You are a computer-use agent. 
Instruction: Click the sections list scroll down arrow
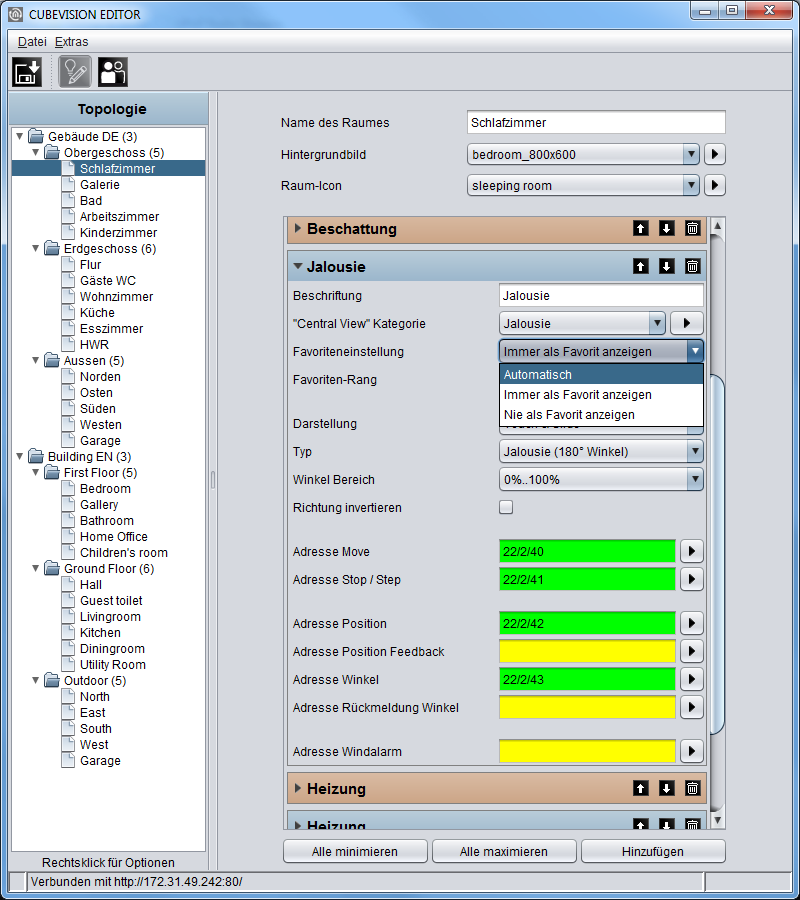click(x=717, y=820)
